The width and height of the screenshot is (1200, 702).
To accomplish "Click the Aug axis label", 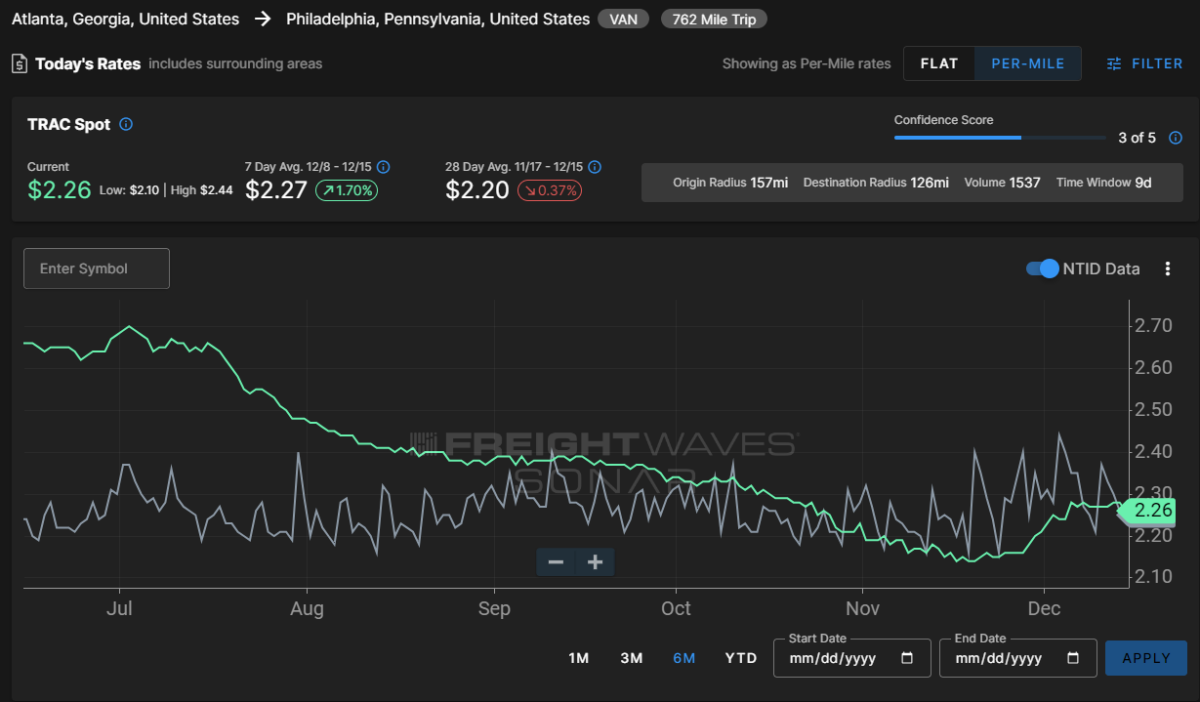I will click(307, 609).
